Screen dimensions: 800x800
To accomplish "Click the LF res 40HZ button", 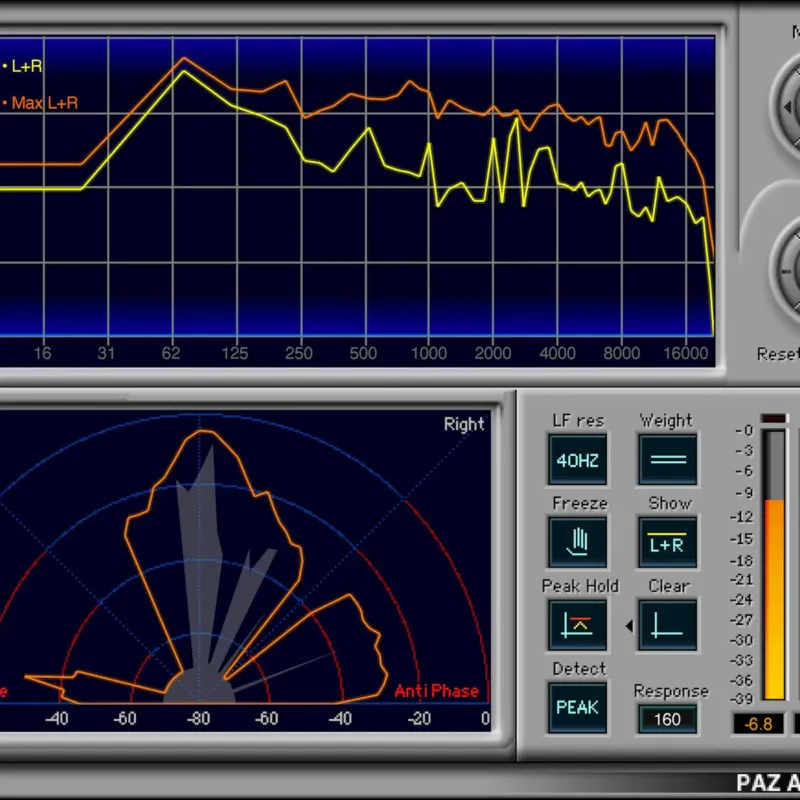I will 578,460.
